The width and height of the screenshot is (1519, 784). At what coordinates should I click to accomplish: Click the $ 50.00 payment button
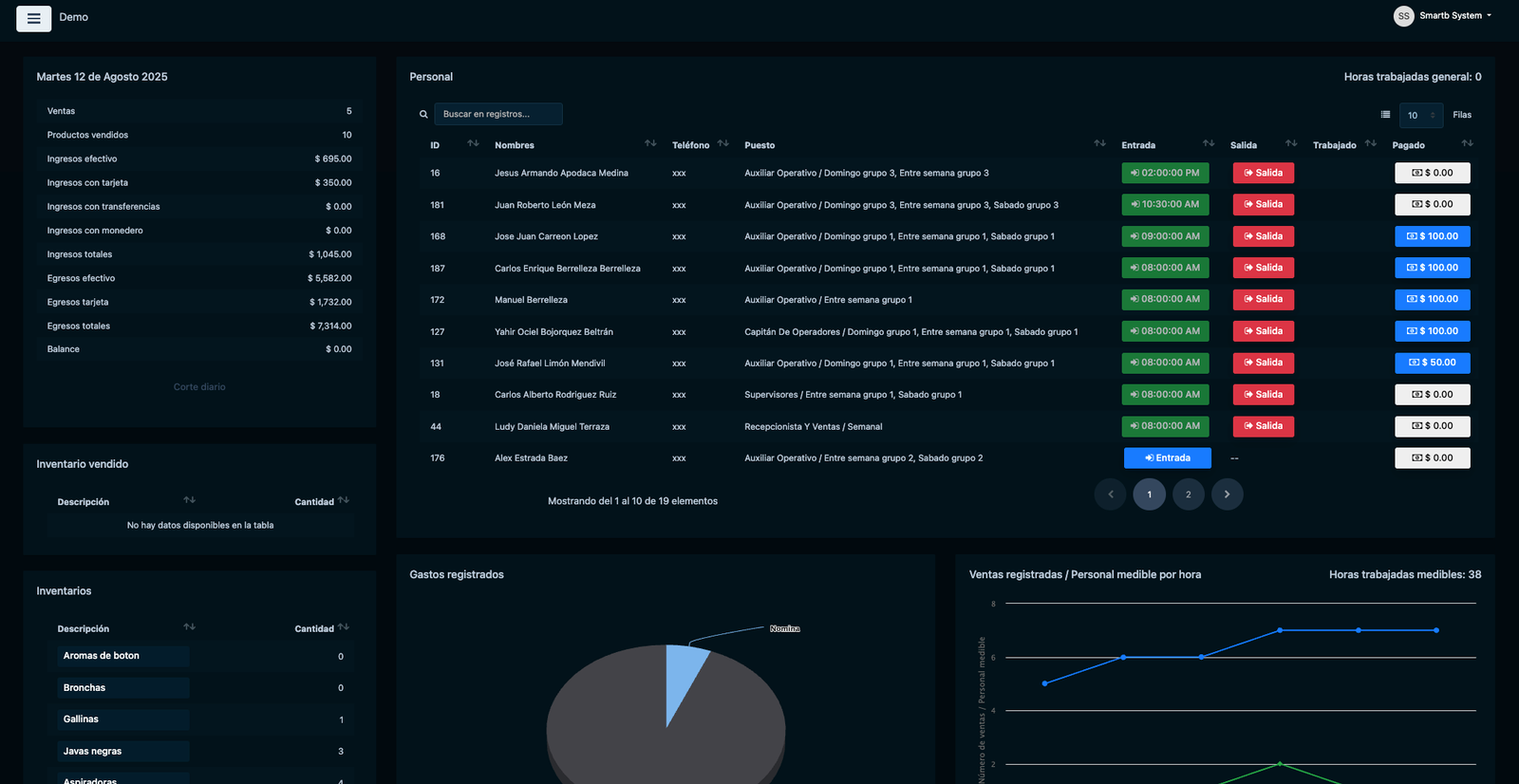[1433, 363]
